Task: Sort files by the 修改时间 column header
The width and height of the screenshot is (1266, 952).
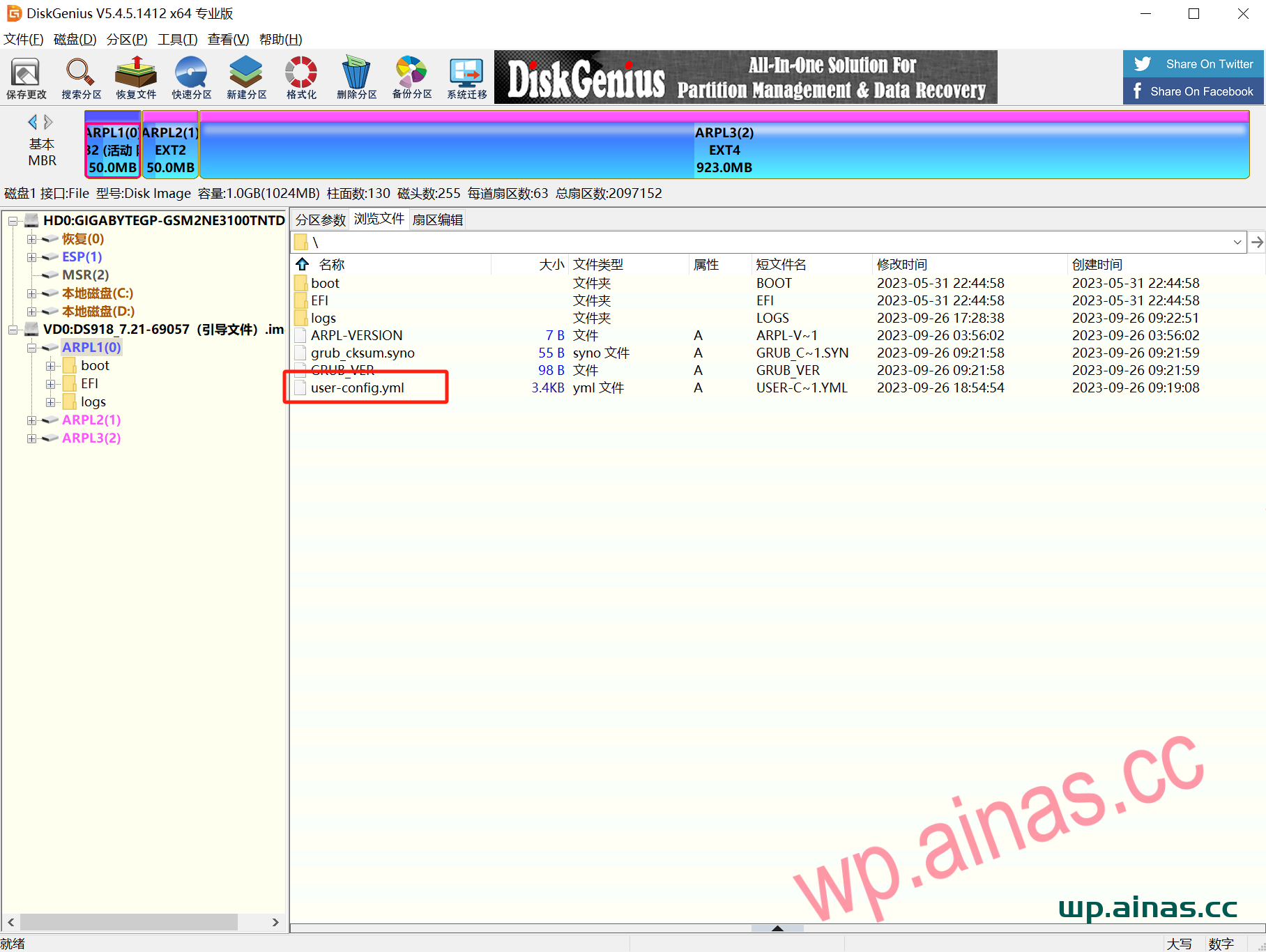Action: tap(902, 264)
